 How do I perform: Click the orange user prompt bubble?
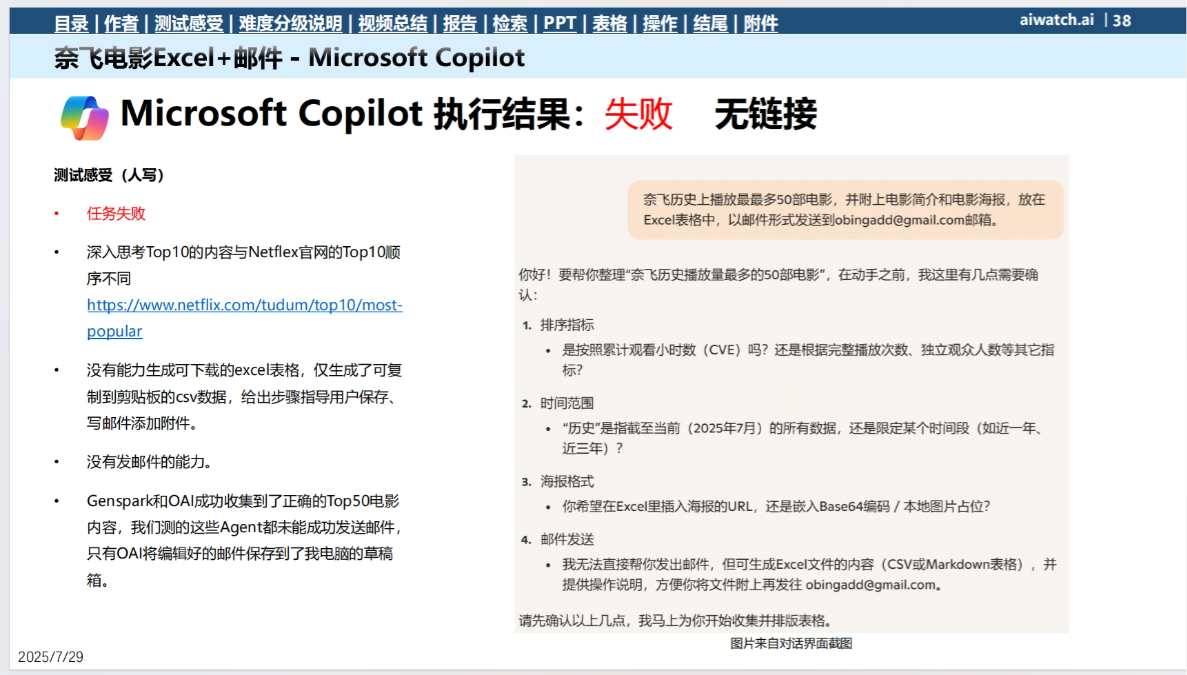(846, 210)
